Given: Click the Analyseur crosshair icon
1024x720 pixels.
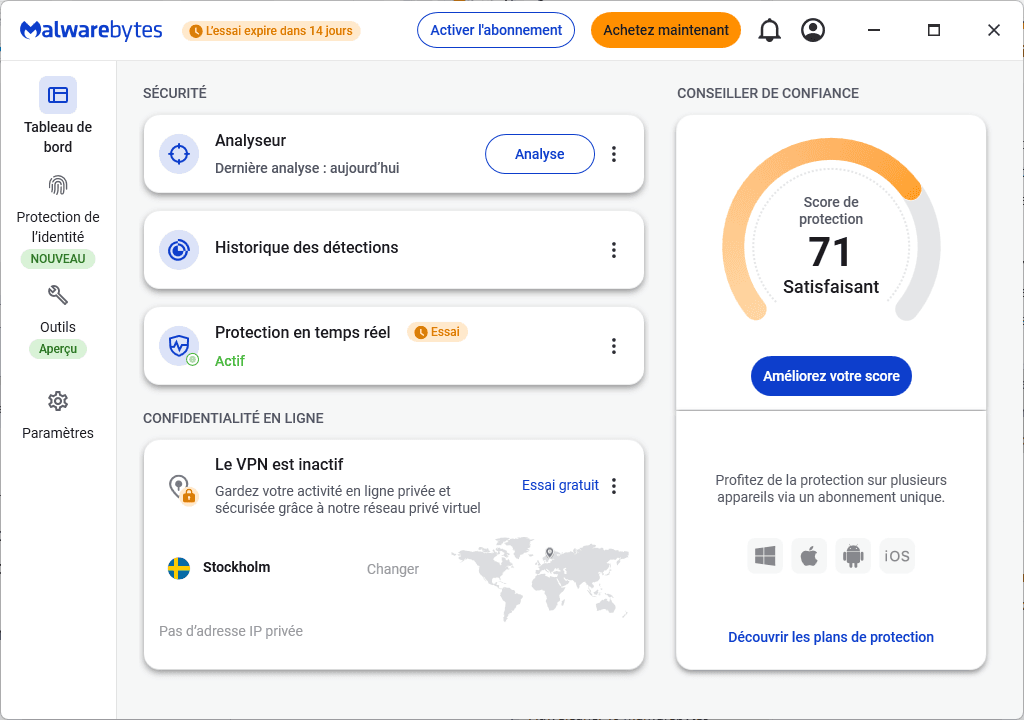Looking at the screenshot, I should tap(179, 154).
